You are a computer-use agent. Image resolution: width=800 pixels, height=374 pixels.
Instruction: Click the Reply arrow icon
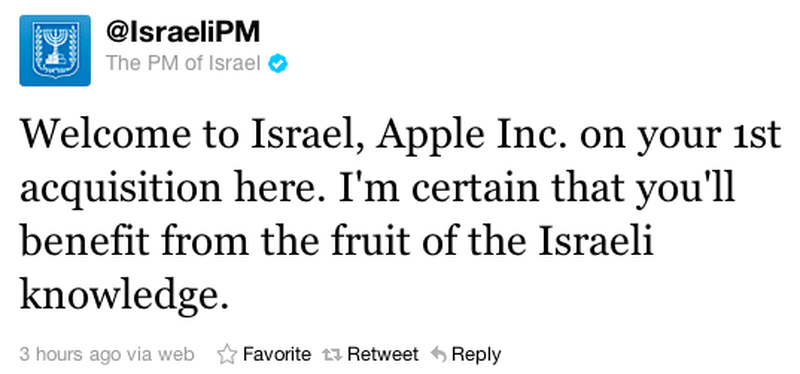[439, 354]
